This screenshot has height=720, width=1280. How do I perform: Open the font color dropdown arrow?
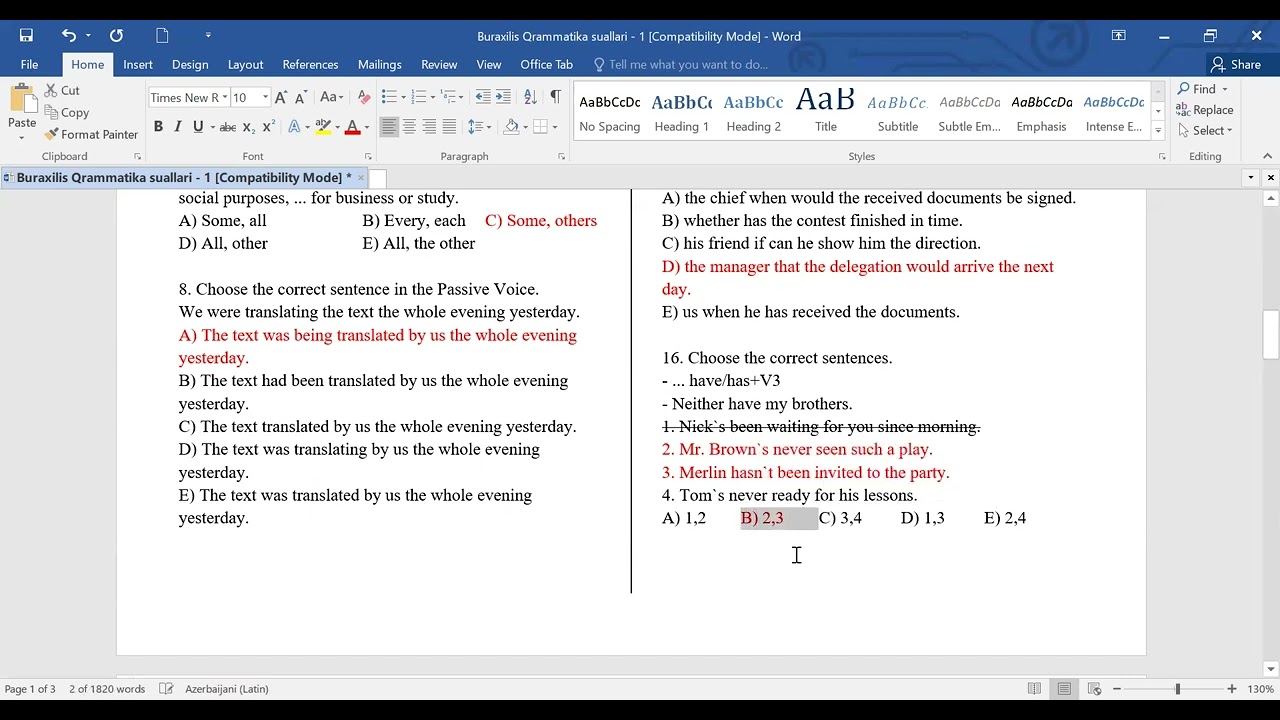[x=366, y=127]
